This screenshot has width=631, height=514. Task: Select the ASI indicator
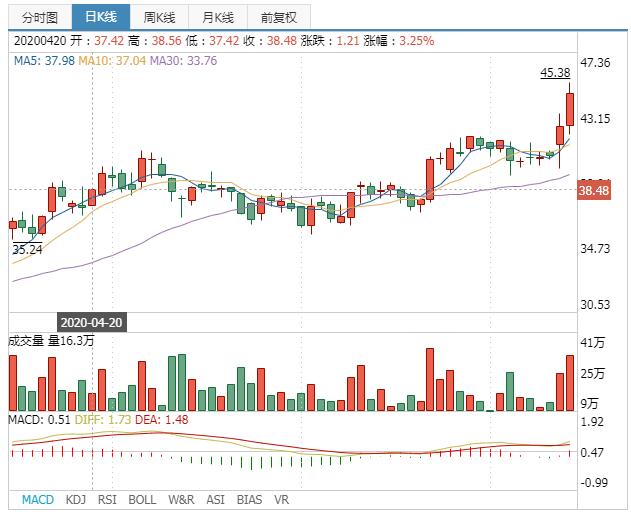pos(215,500)
